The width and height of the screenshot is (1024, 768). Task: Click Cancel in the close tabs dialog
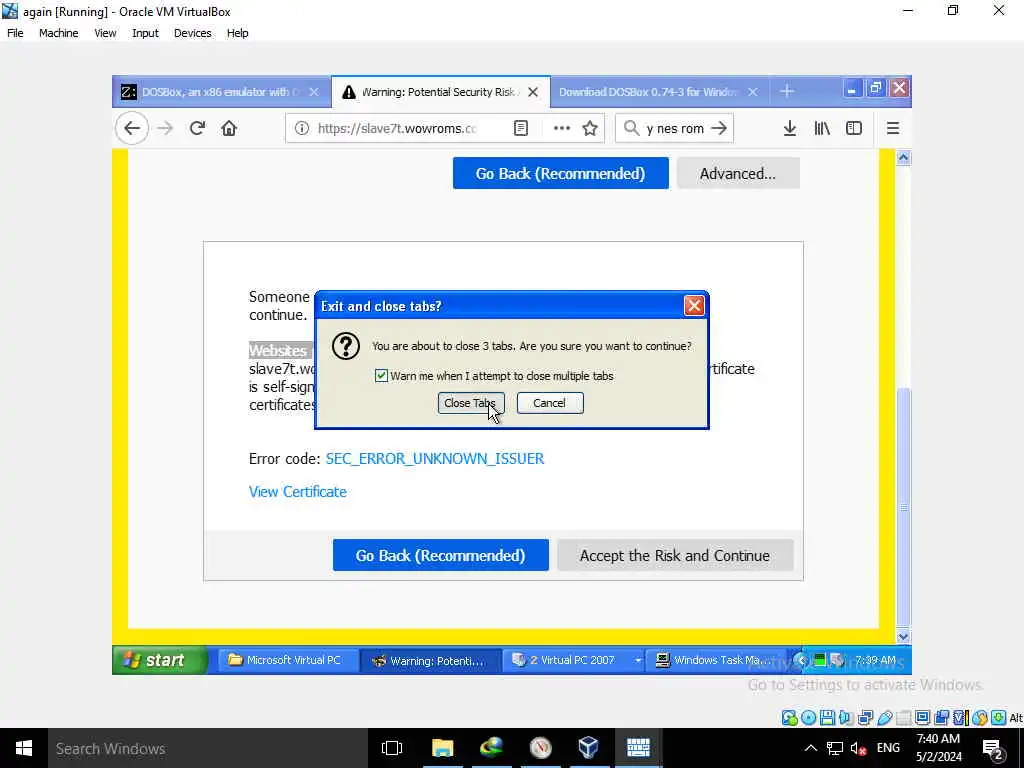pos(550,403)
